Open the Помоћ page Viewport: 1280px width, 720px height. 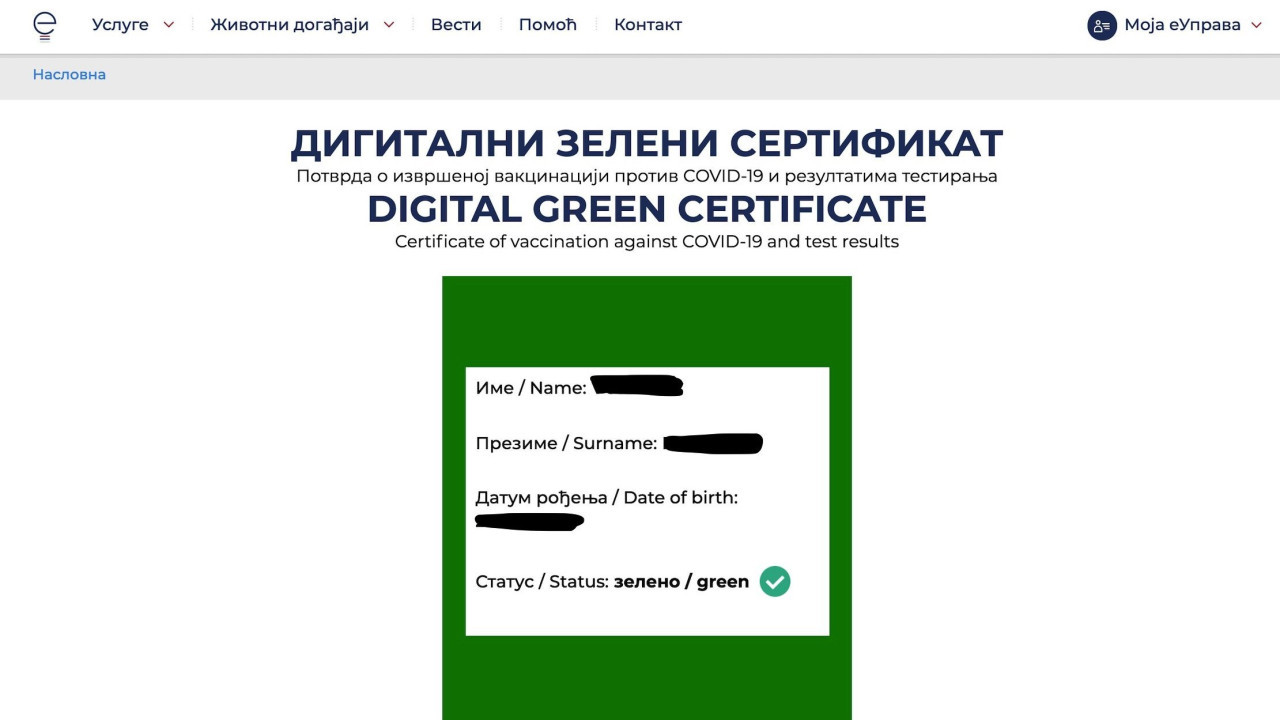(x=547, y=25)
